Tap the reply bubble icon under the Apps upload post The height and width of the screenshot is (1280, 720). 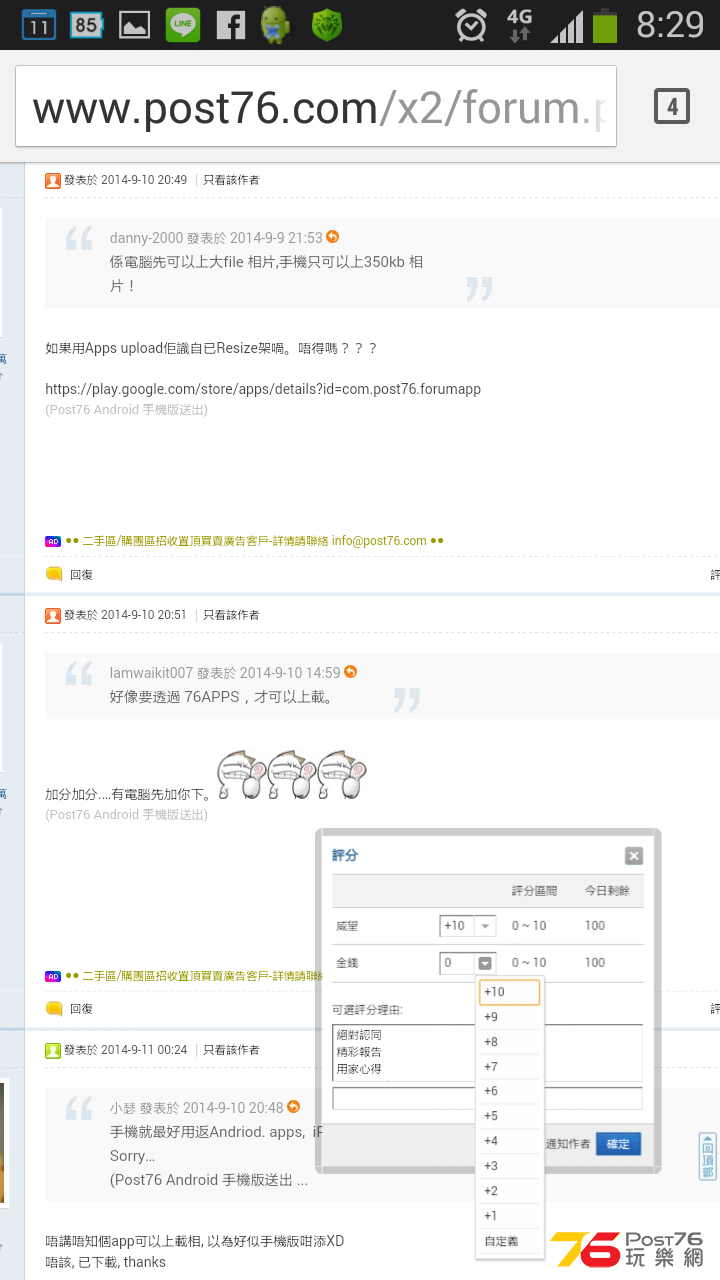click(x=54, y=574)
